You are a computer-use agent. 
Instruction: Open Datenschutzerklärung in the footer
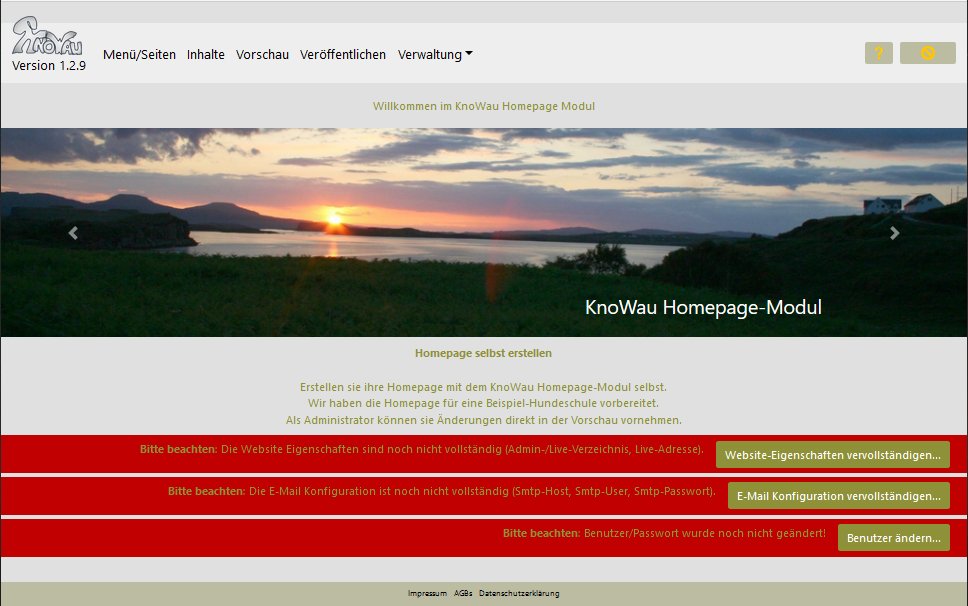coord(519,593)
